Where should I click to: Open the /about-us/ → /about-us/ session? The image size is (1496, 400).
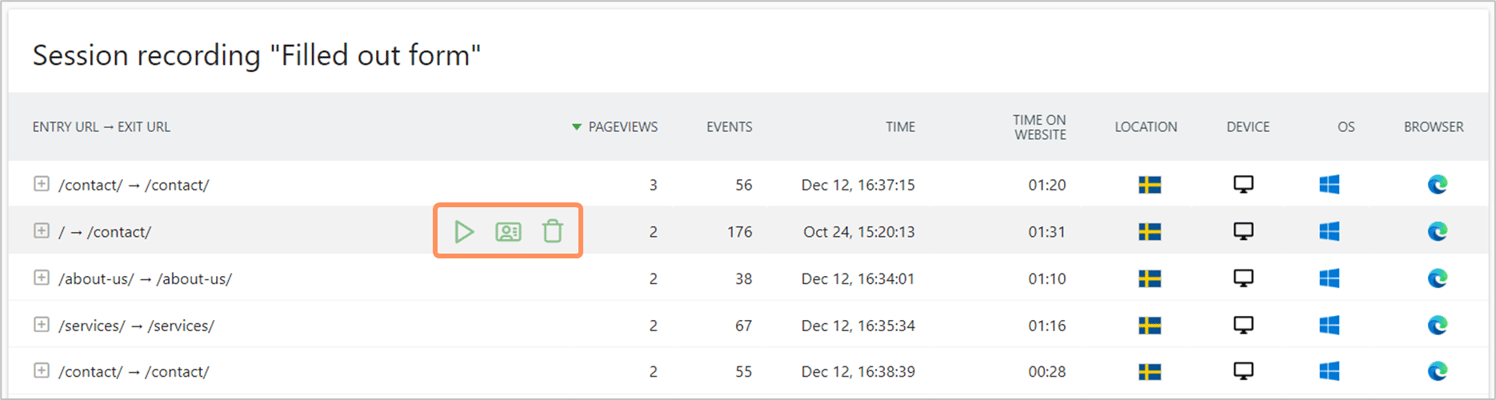pos(145,279)
